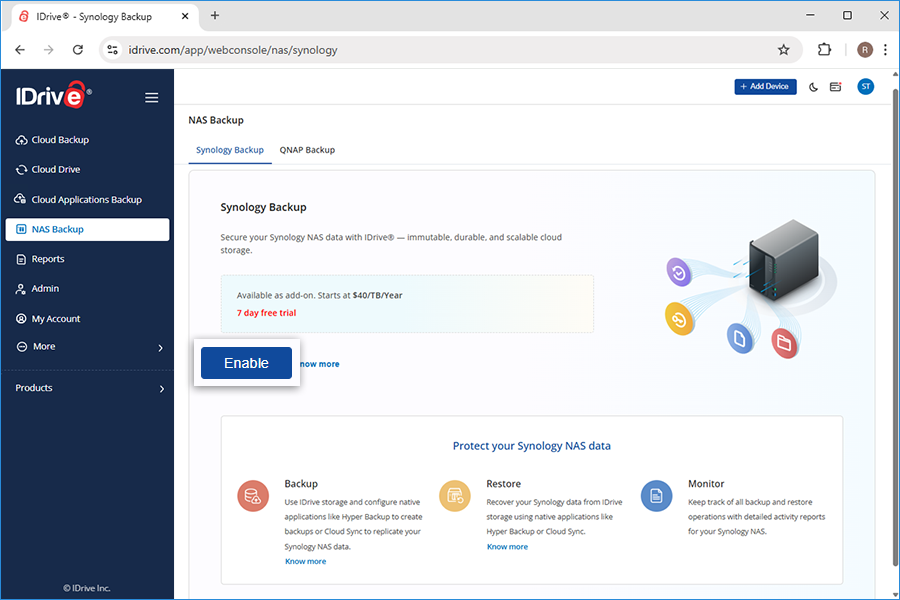900x600 pixels.
Task: Click the Products label in sidebar
Action: [34, 388]
